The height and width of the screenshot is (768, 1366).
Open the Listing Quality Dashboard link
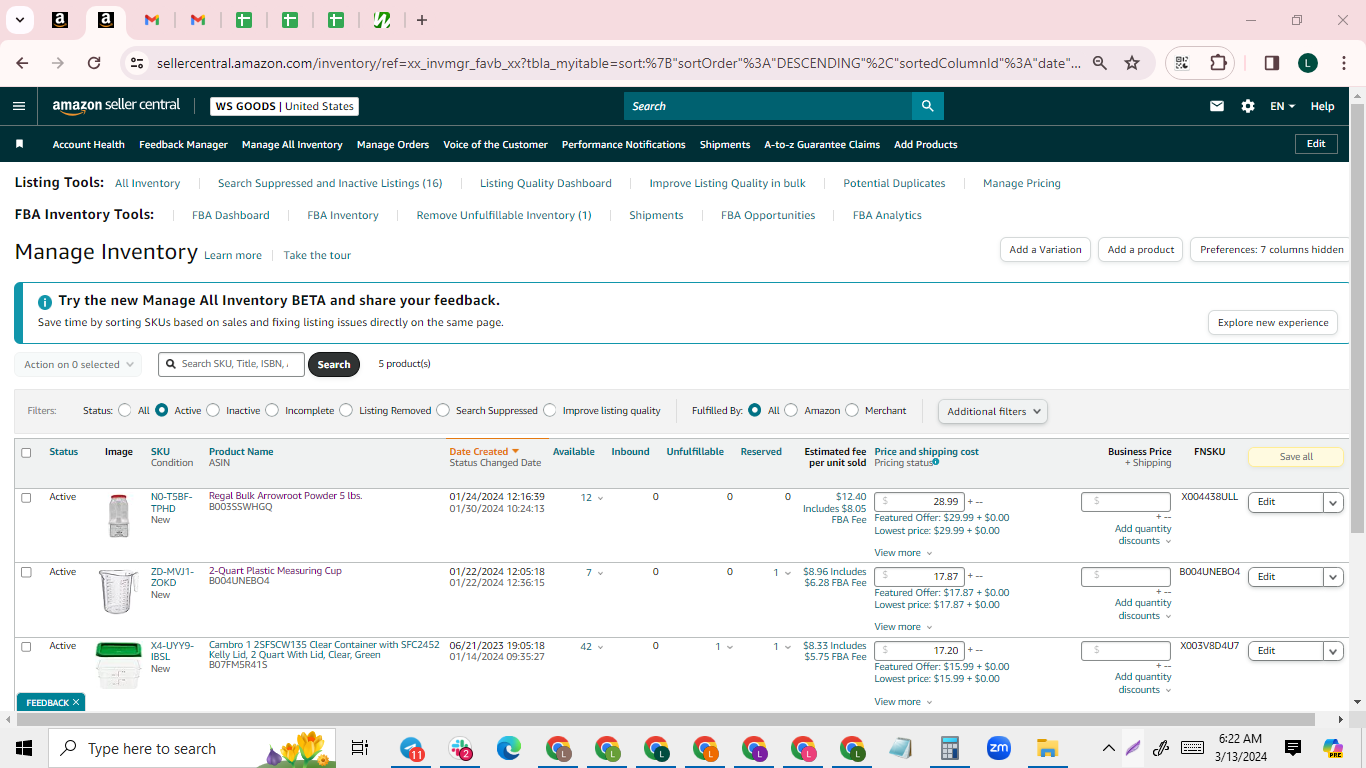point(546,183)
